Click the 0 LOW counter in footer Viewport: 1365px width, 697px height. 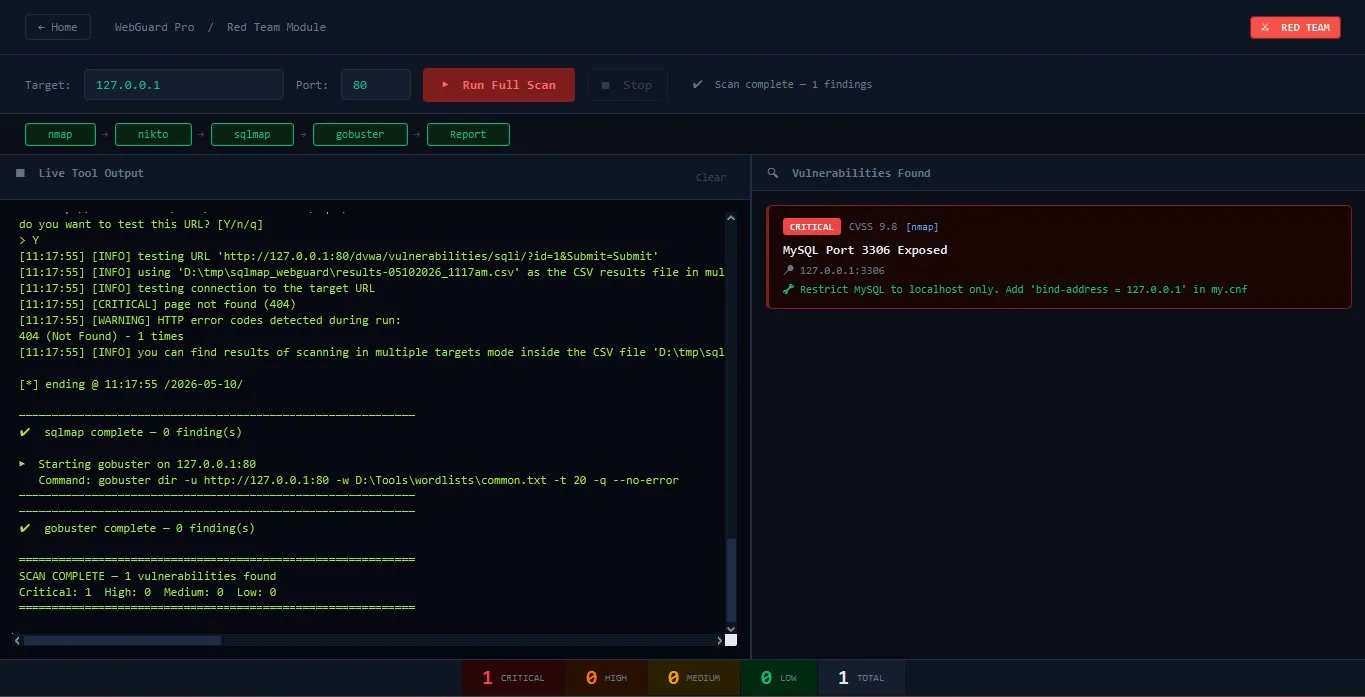[x=779, y=678]
